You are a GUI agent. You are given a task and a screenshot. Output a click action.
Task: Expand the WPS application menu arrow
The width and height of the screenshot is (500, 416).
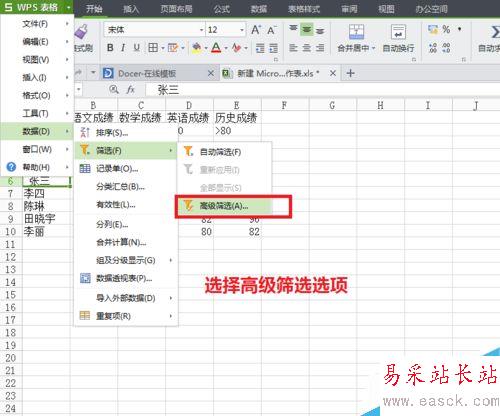point(68,7)
